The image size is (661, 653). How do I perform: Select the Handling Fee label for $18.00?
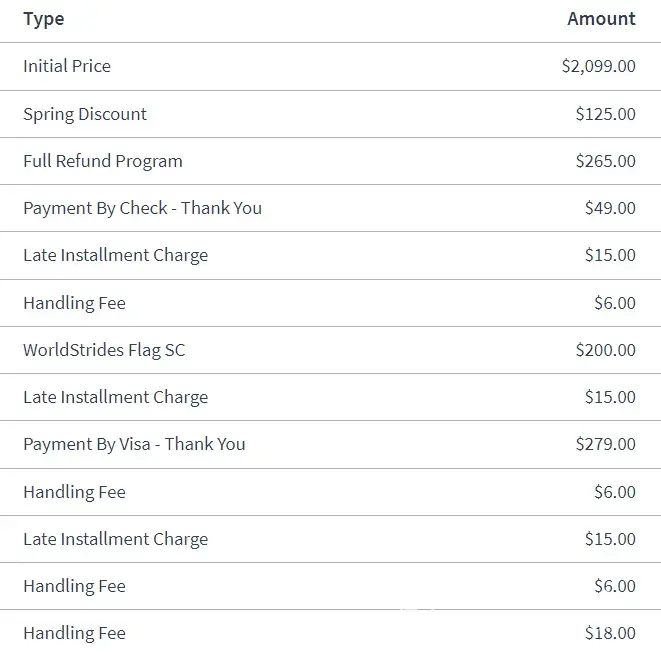(x=74, y=633)
